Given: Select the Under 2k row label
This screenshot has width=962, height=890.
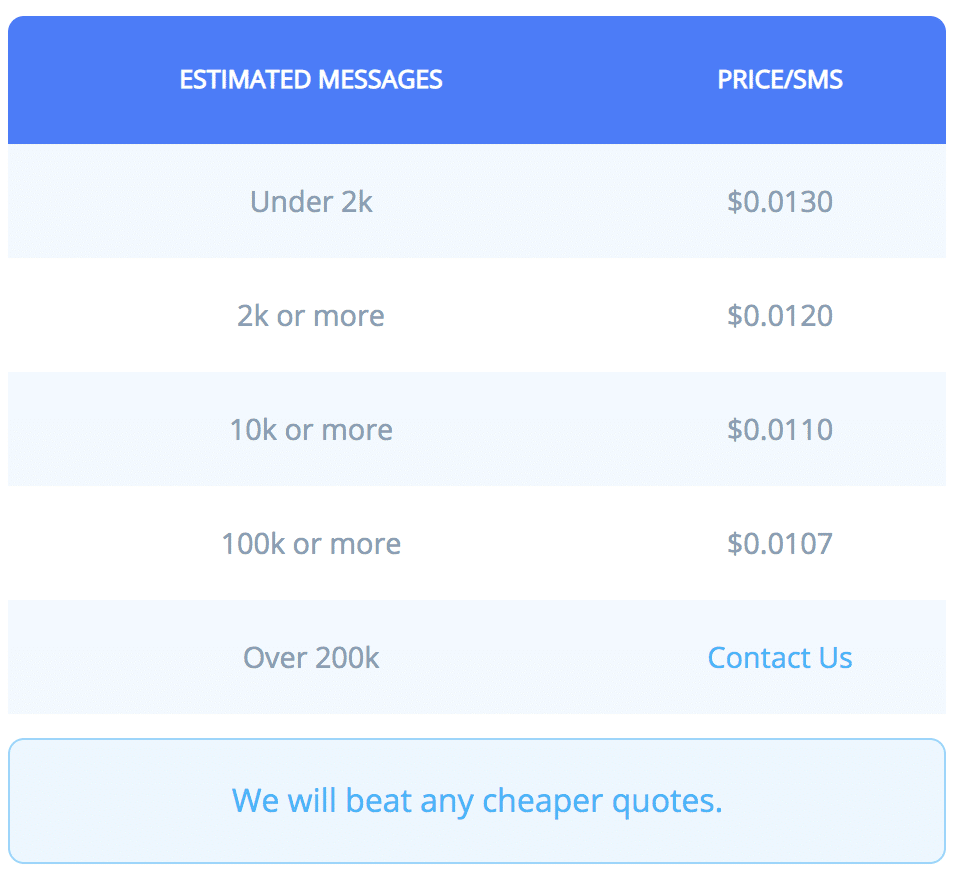Looking at the screenshot, I should click(311, 202).
